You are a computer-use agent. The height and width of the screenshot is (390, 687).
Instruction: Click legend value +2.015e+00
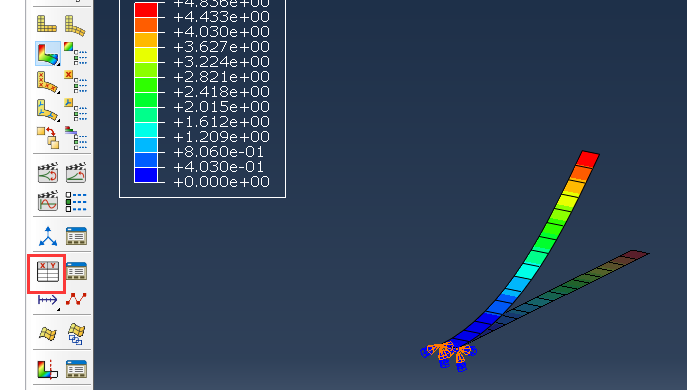pos(221,107)
